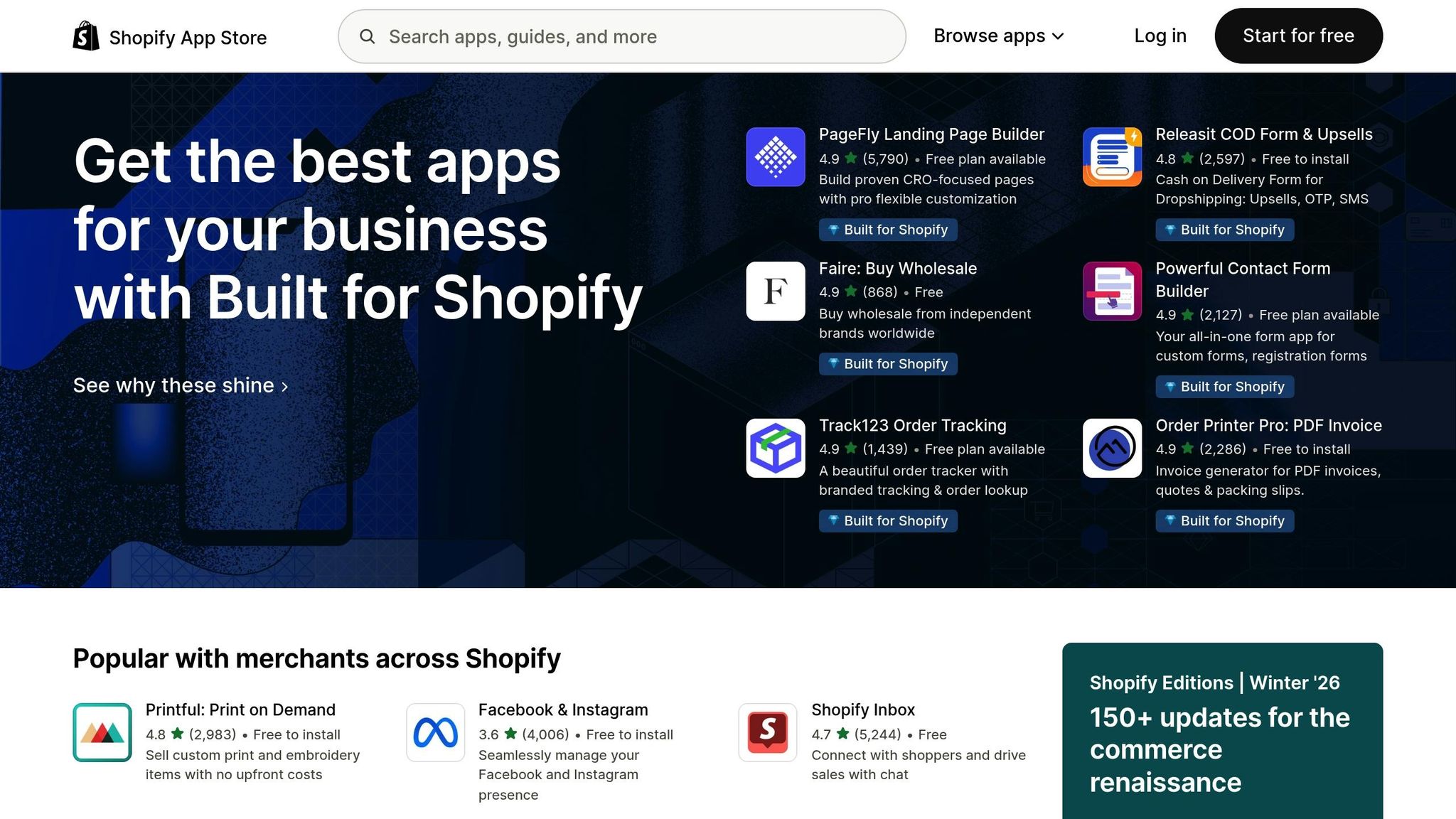Click the search magnifying glass icon

click(x=368, y=36)
